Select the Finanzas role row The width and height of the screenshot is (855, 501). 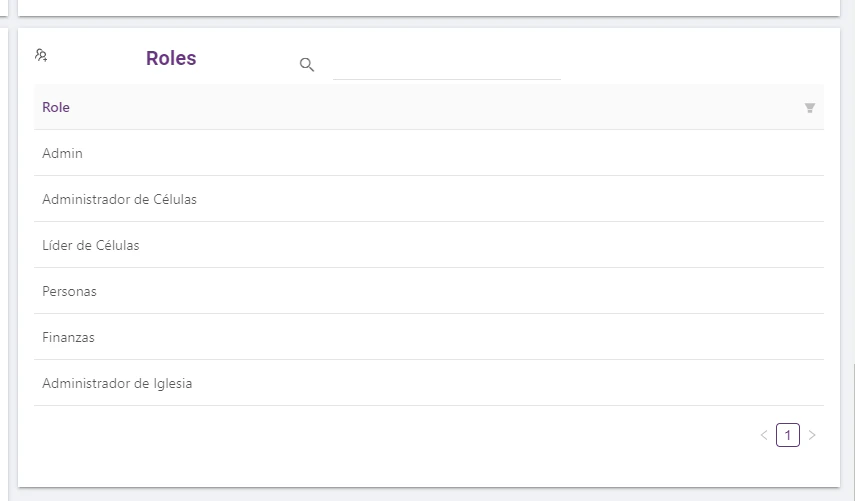coord(429,337)
